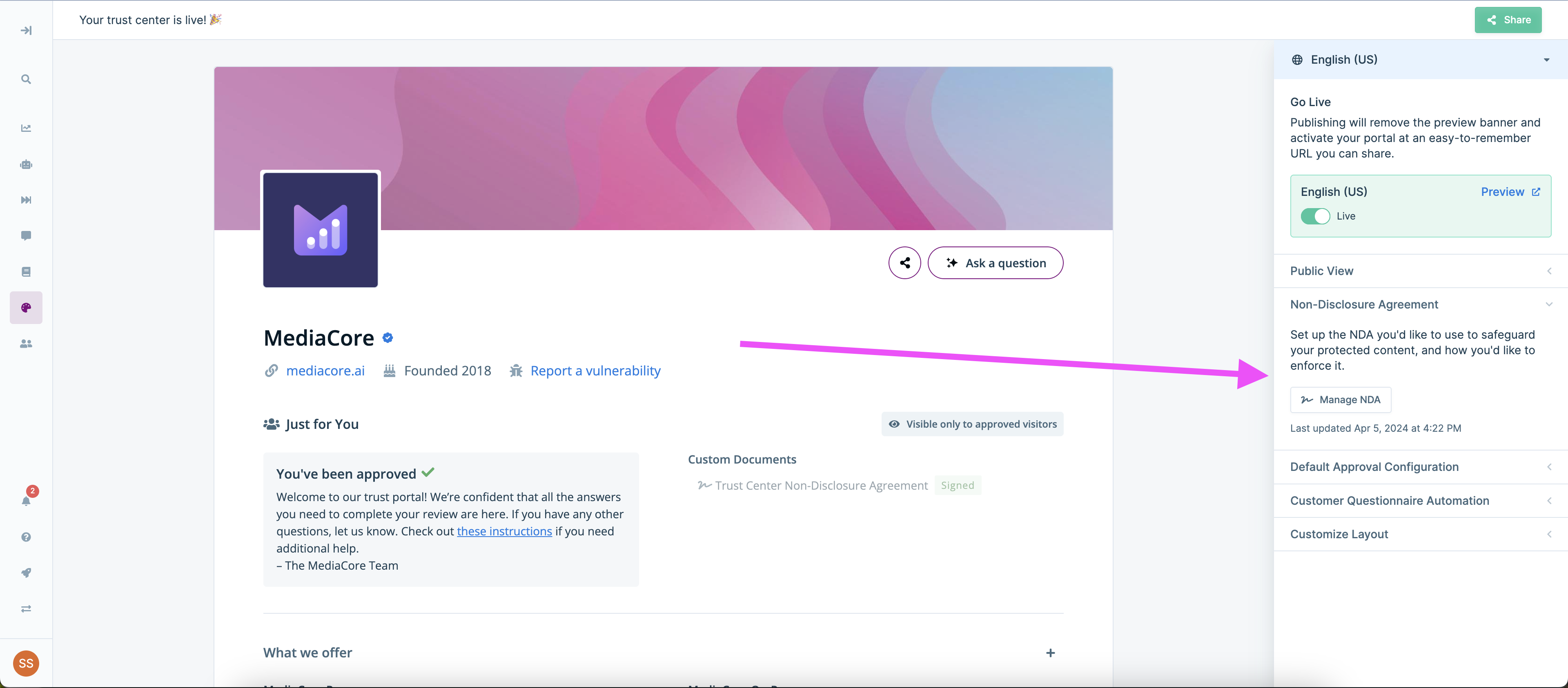1568x688 pixels.
Task: Expand What we offer with plus icon
Action: click(x=1050, y=653)
